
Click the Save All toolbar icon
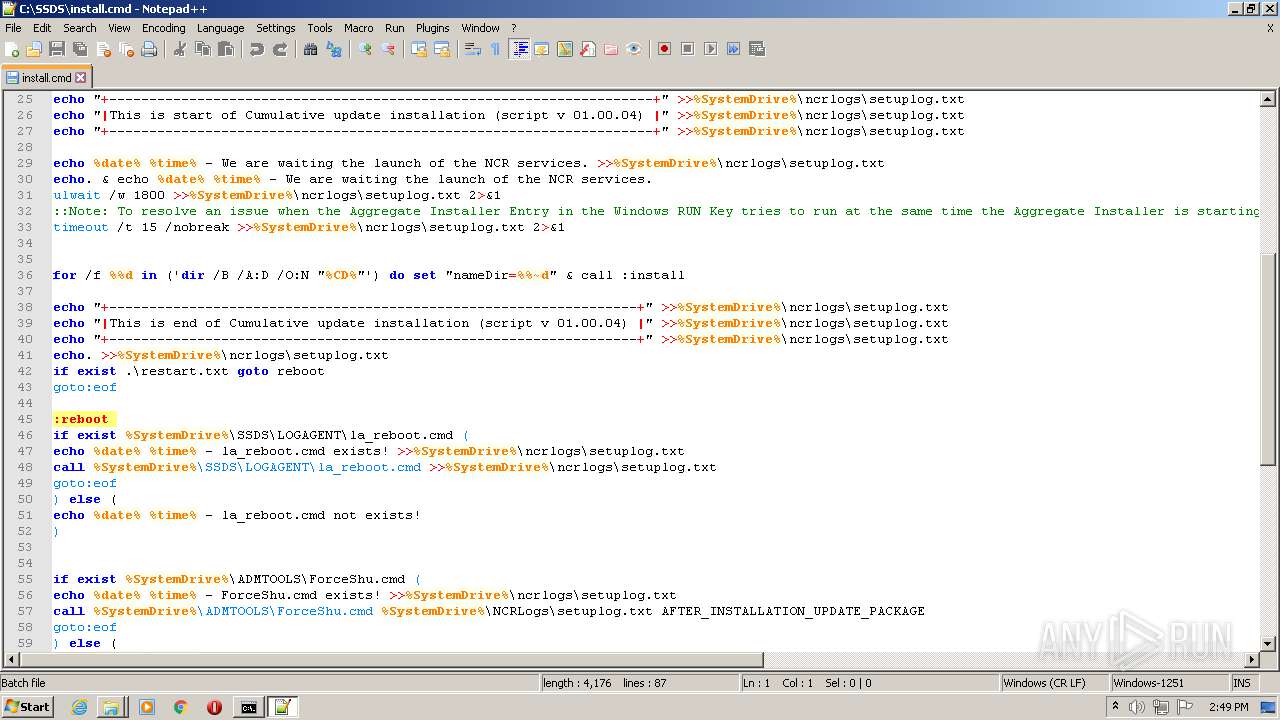click(x=80, y=49)
